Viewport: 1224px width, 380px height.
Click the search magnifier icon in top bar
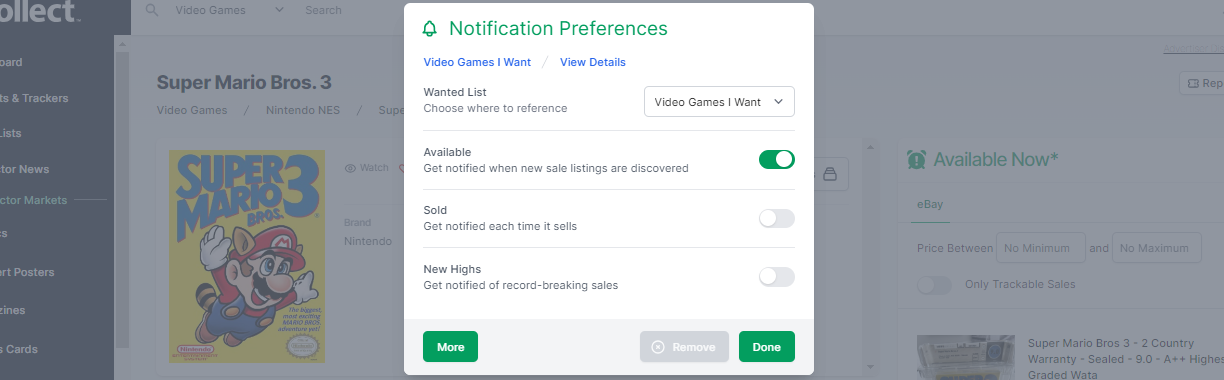152,10
